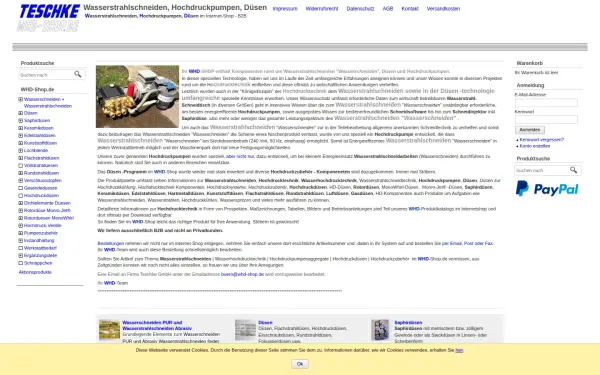Click the box icon beside Vollstrahlduesen
This screenshot has width=600, height=375.
coord(21,165)
